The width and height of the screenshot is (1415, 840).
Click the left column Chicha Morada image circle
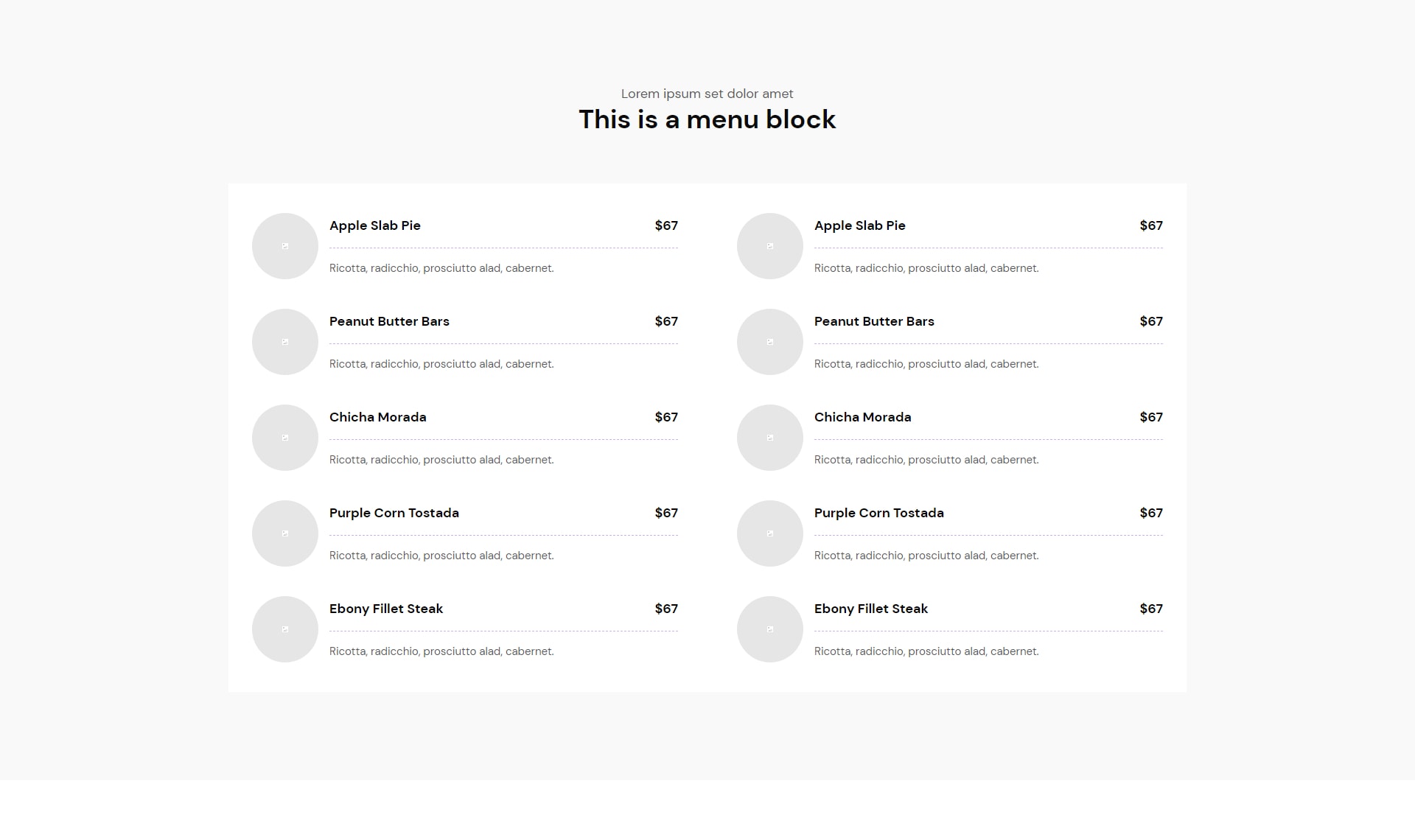pos(285,438)
